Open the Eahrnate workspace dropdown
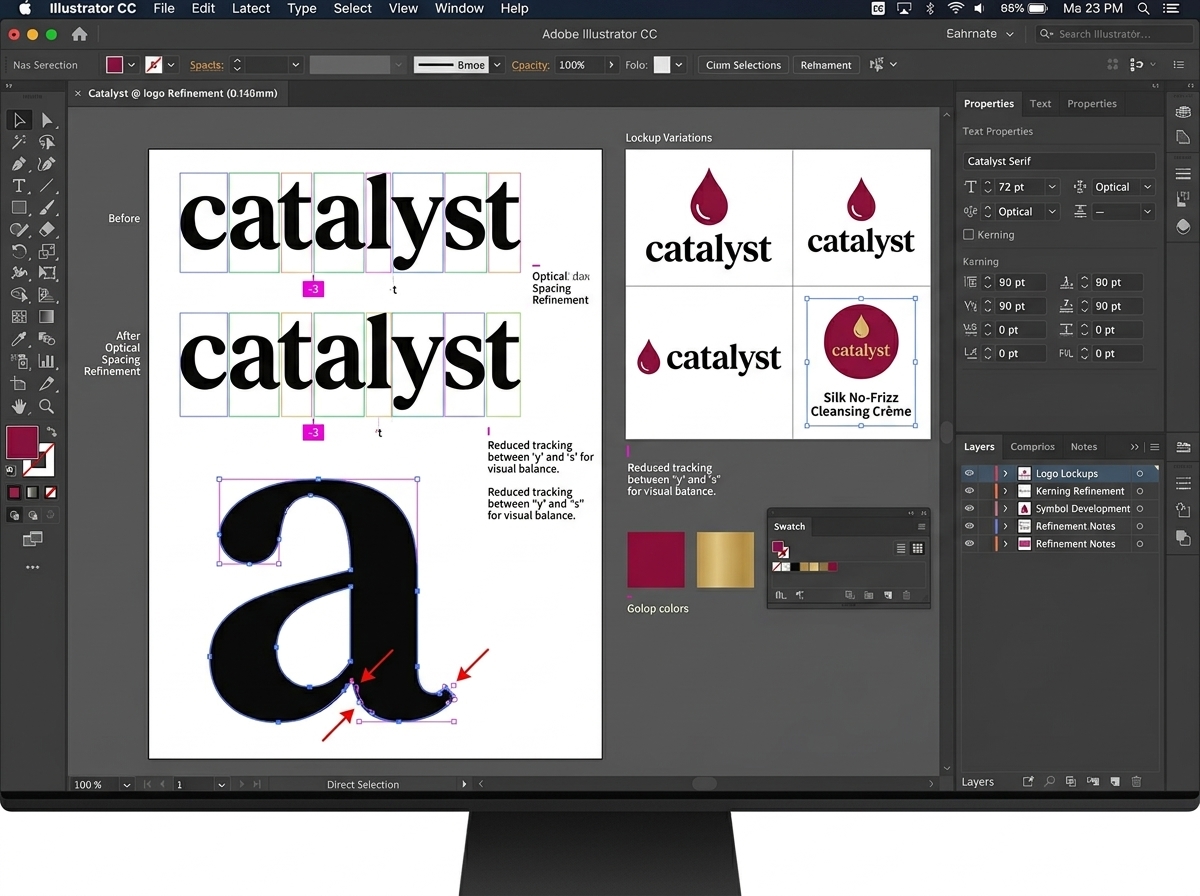Viewport: 1200px width, 896px height. (980, 34)
